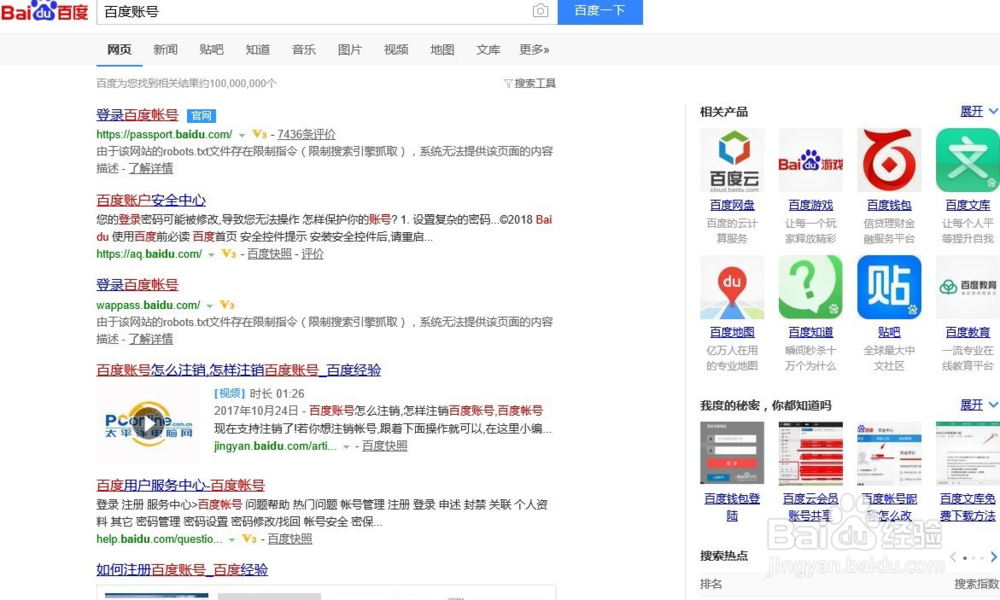Viewport: 1000px width, 600px height.
Task: Switch to the 地图 tab
Action: [442, 50]
